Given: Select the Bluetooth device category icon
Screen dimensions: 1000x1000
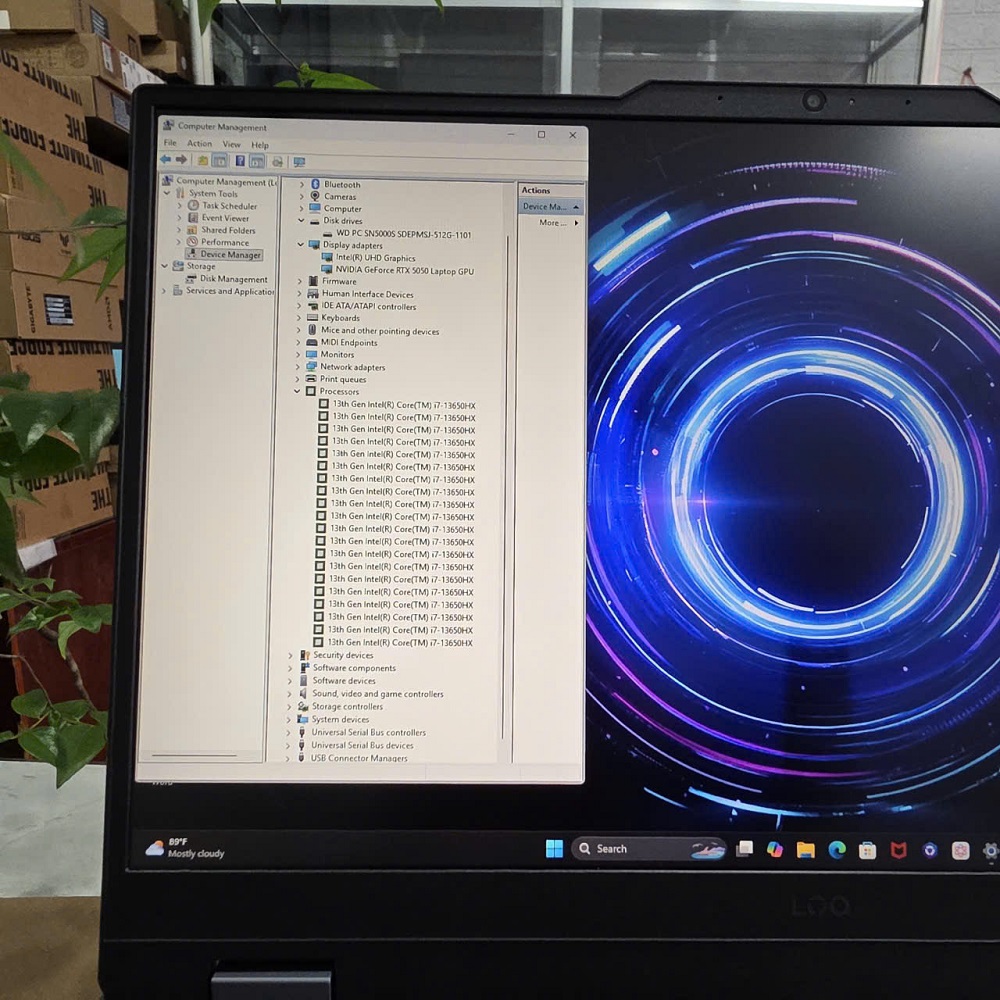Looking at the screenshot, I should coord(315,184).
